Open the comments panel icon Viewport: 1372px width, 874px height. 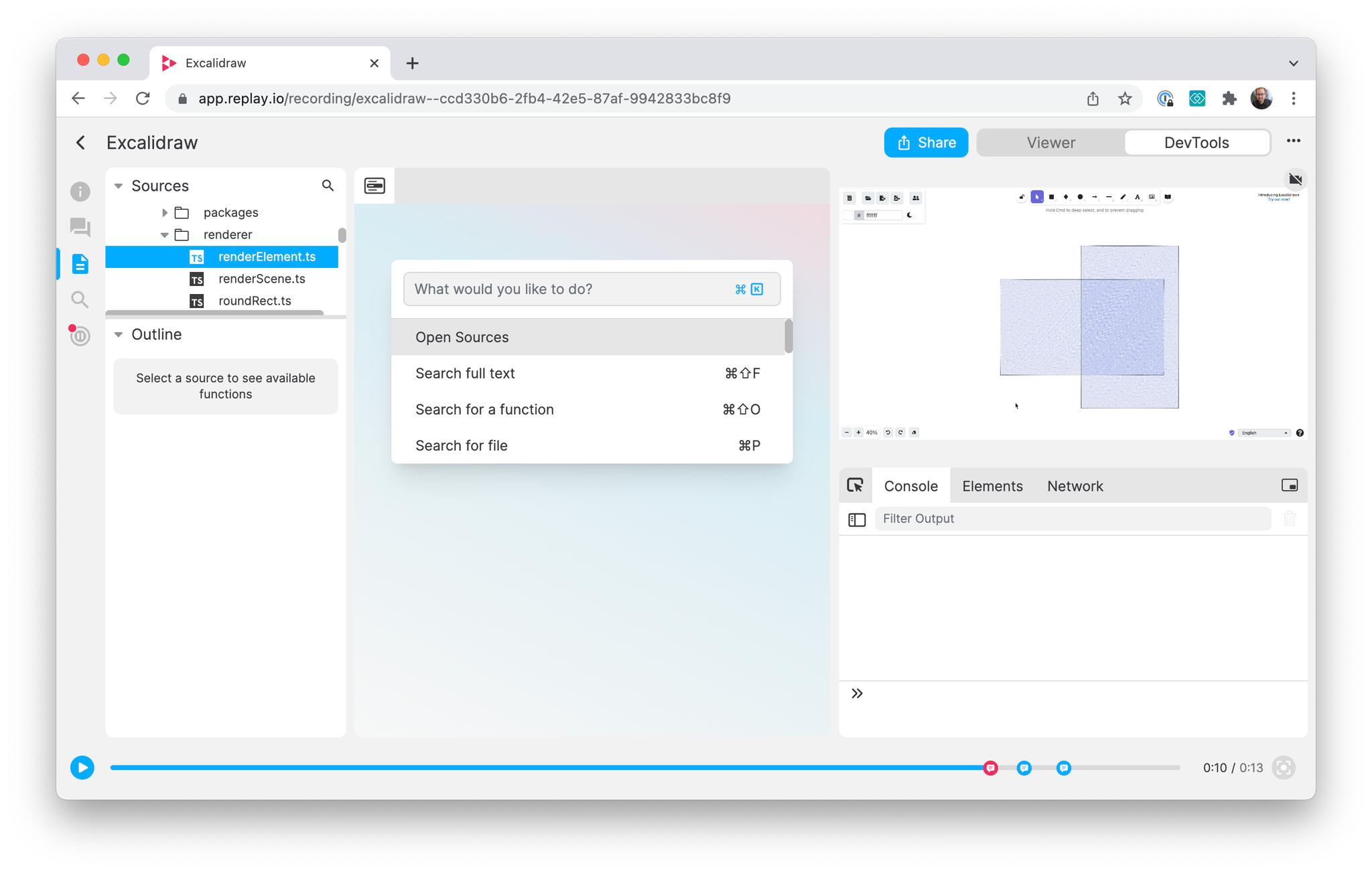point(80,227)
